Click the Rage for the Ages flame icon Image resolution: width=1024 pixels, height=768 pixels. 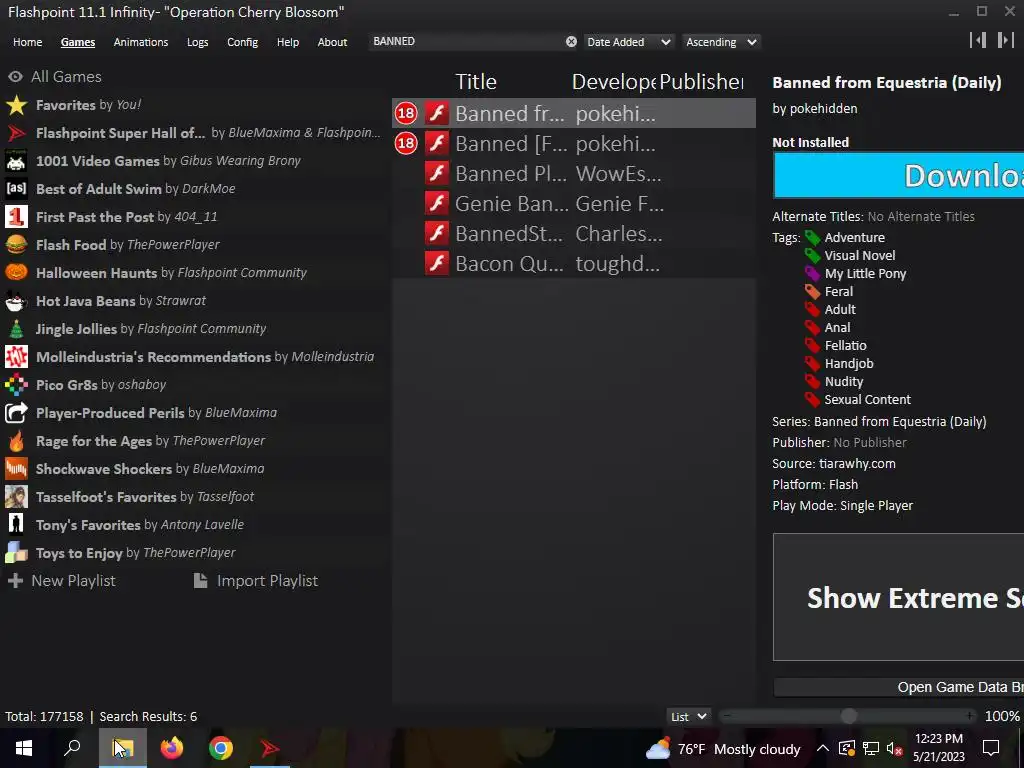pos(16,441)
